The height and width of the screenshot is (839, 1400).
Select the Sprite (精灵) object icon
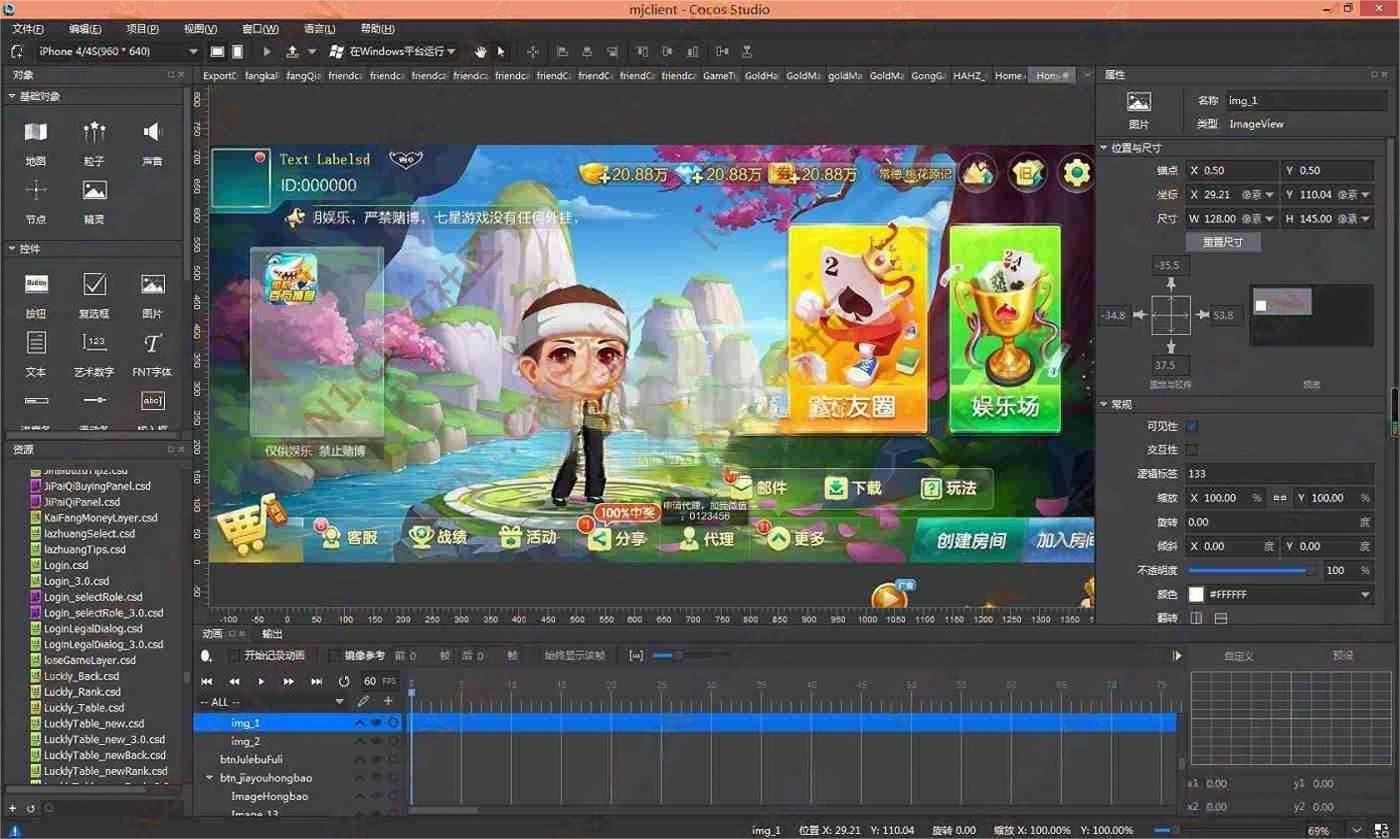[x=95, y=190]
